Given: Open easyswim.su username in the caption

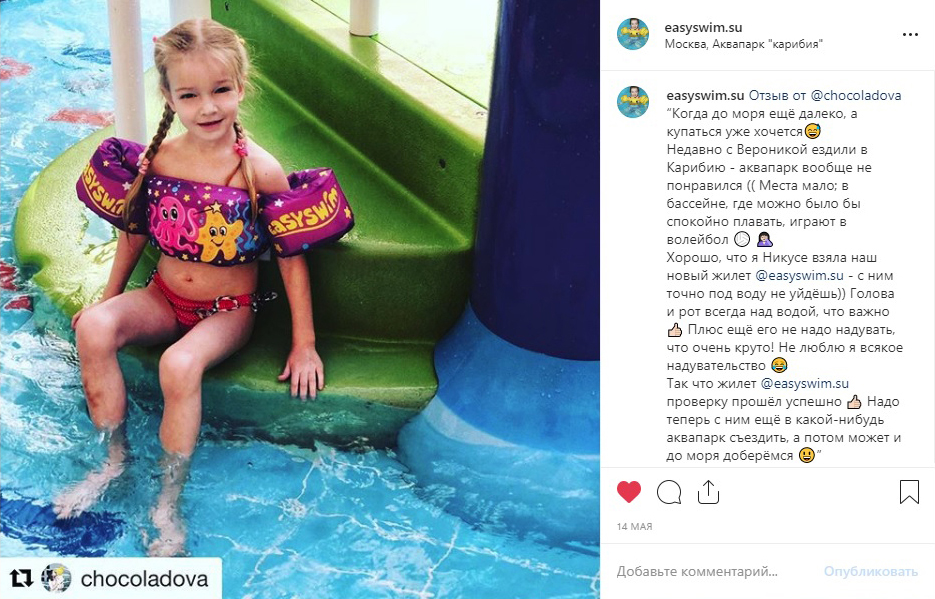Looking at the screenshot, I should (705, 95).
